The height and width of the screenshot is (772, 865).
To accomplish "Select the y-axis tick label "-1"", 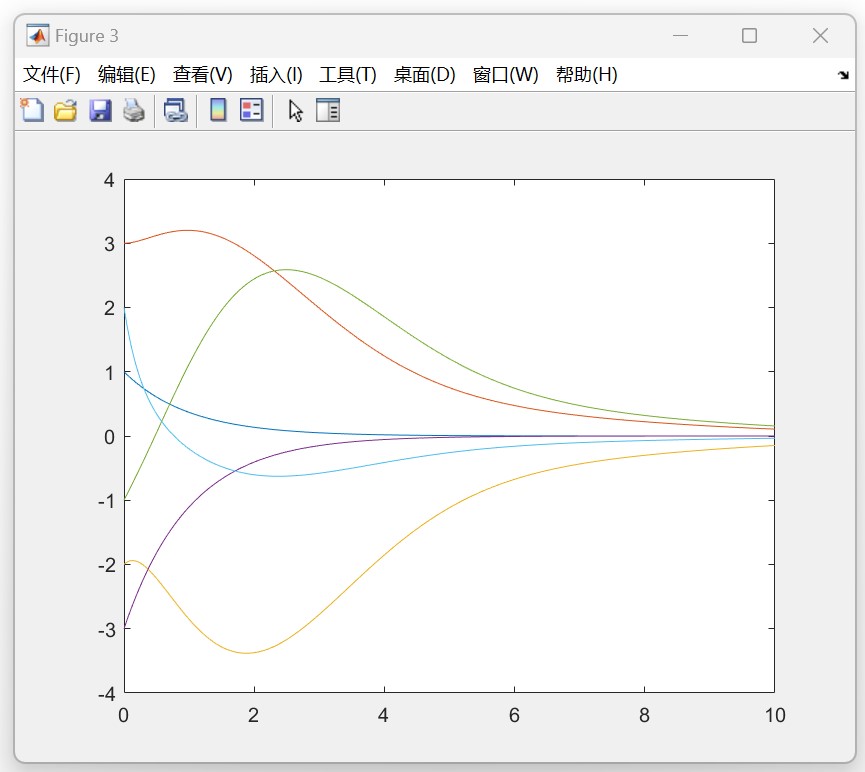I will [x=106, y=501].
